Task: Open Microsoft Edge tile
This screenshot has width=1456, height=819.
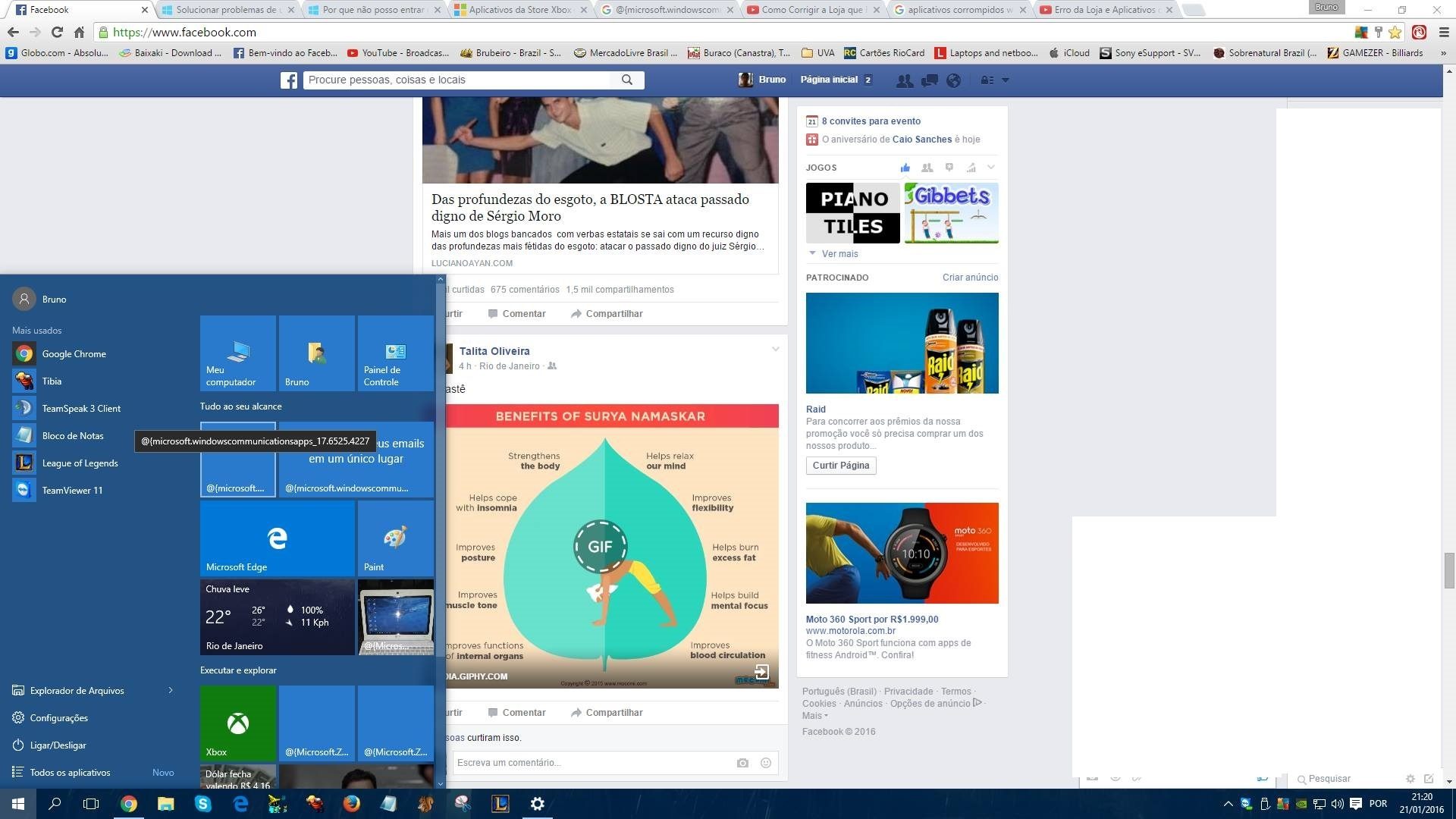Action: click(x=278, y=538)
